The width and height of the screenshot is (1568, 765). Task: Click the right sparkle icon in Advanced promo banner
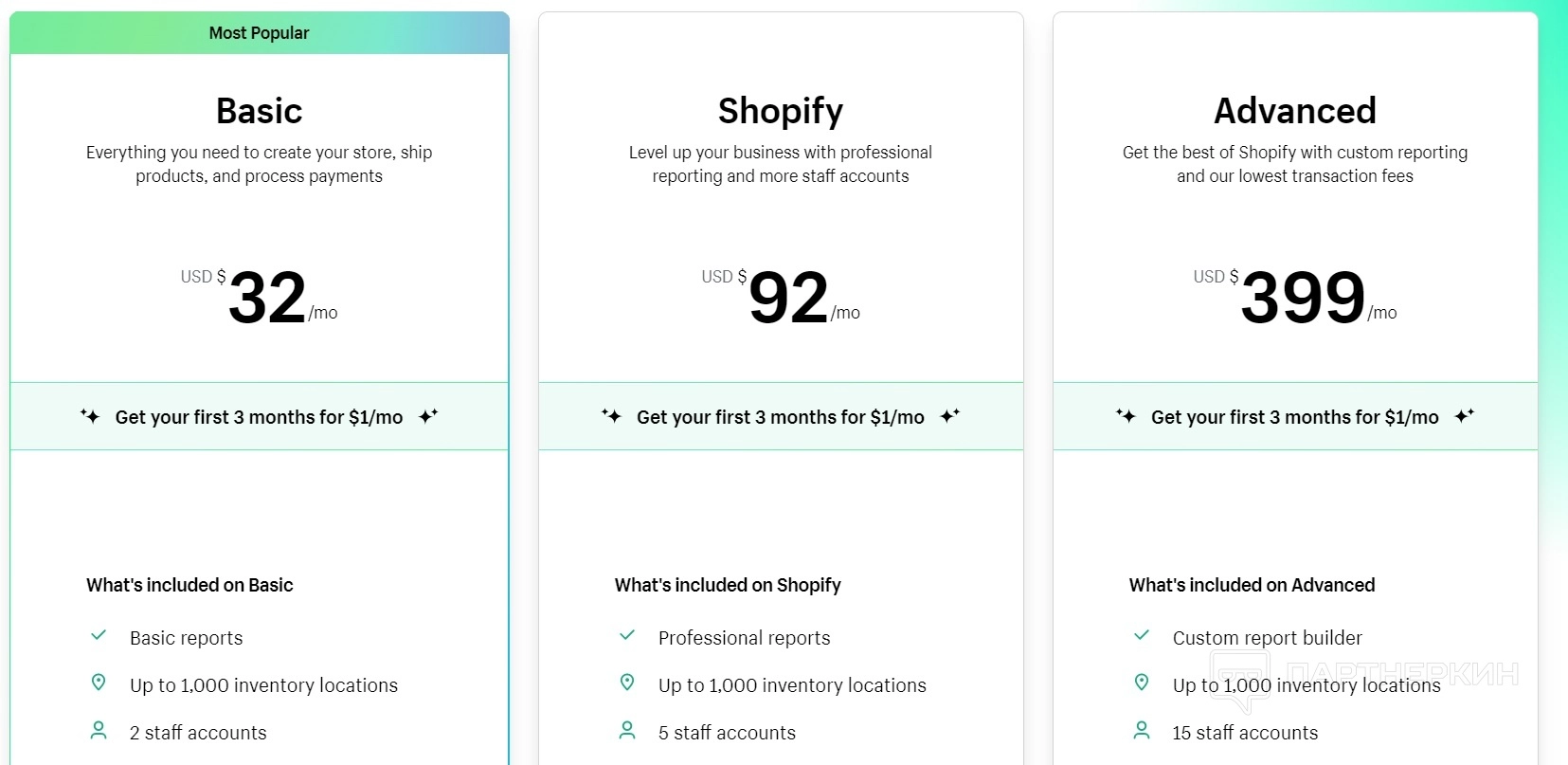click(x=1465, y=416)
